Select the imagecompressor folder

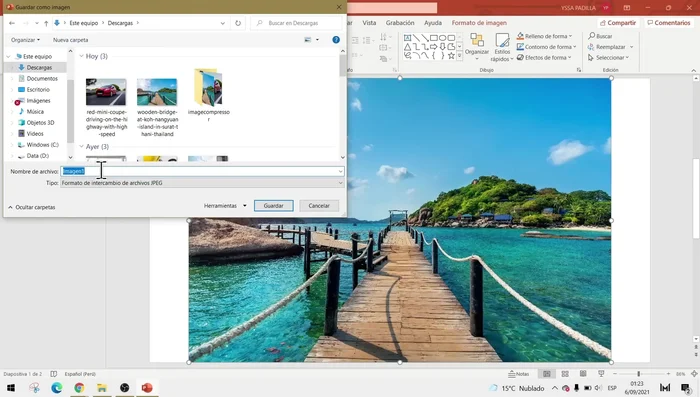(x=208, y=87)
